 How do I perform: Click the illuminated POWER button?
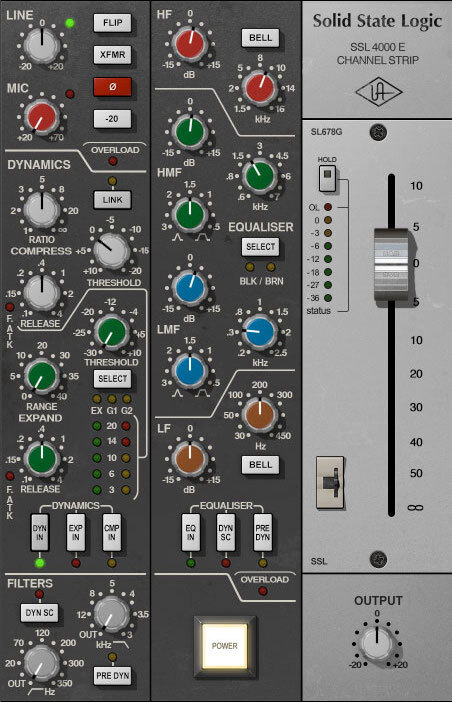(x=225, y=646)
